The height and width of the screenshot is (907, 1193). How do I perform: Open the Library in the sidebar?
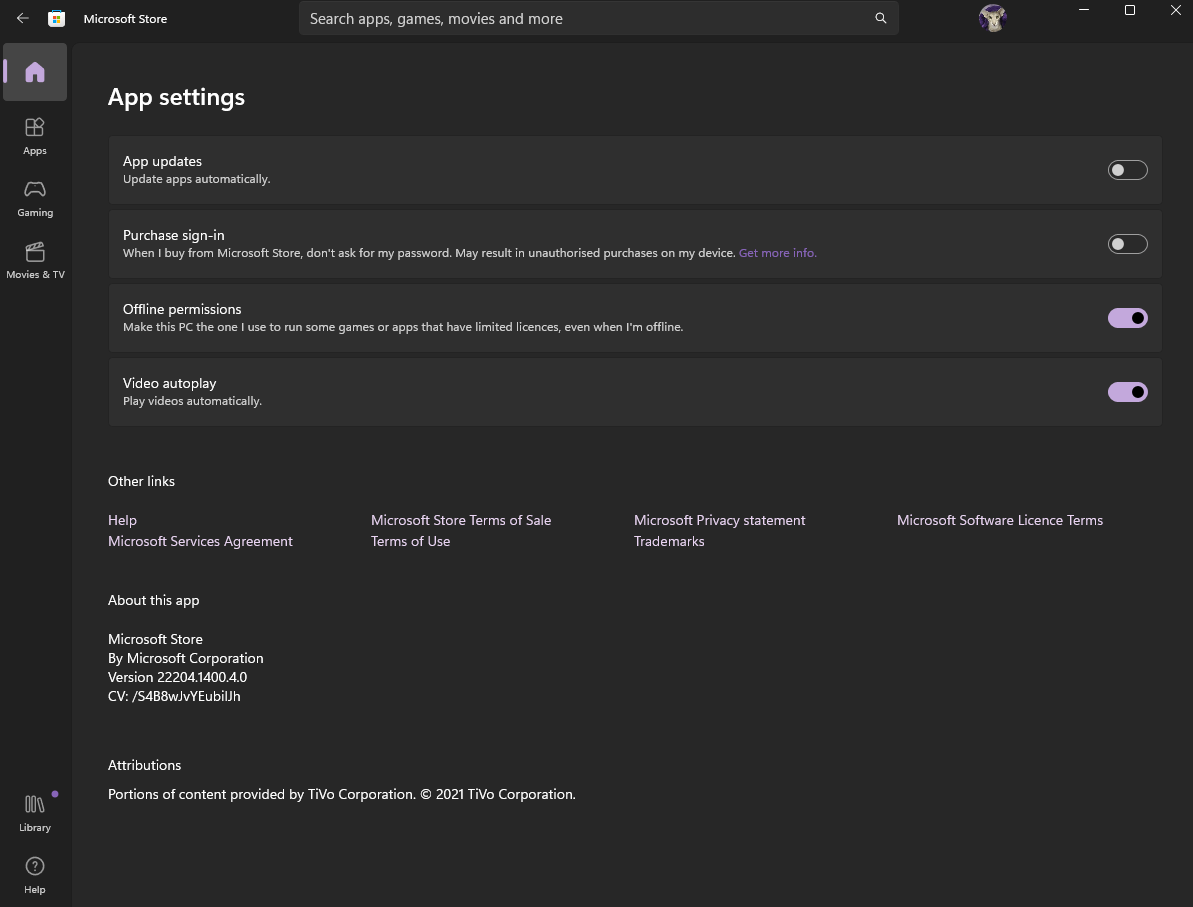35,813
